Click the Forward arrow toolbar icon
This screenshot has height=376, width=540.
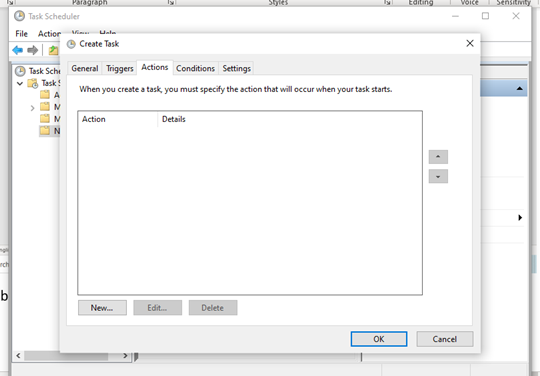click(32, 50)
